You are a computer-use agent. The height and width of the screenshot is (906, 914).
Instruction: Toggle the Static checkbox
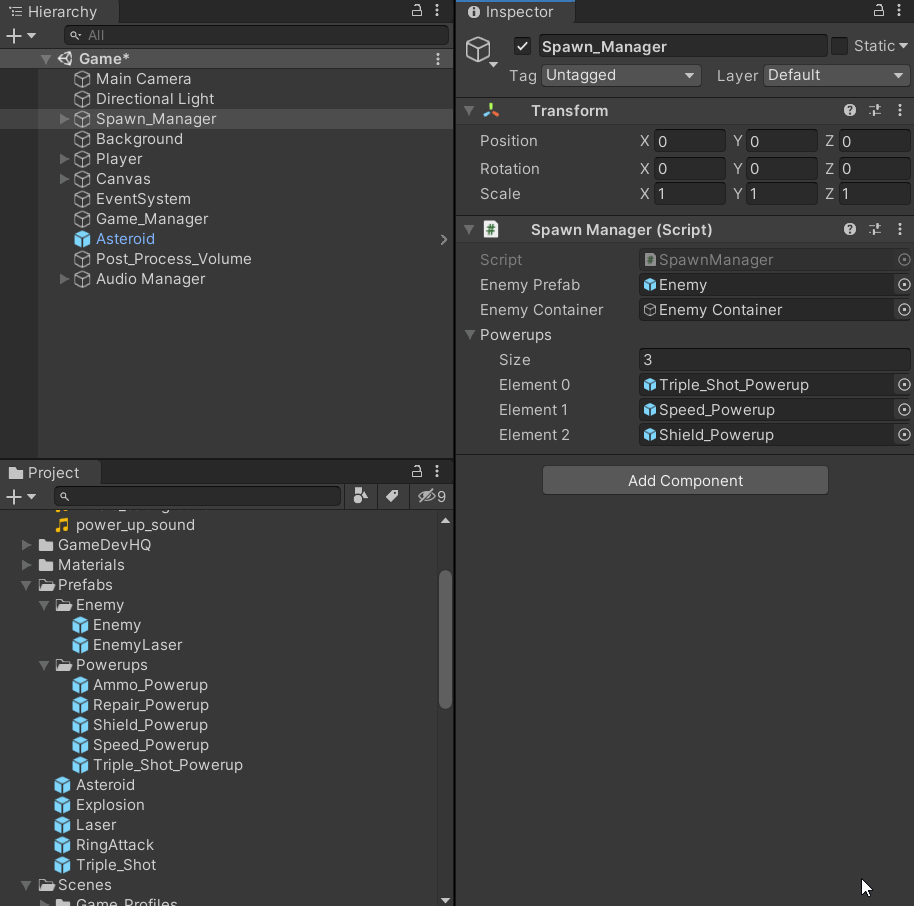(839, 46)
